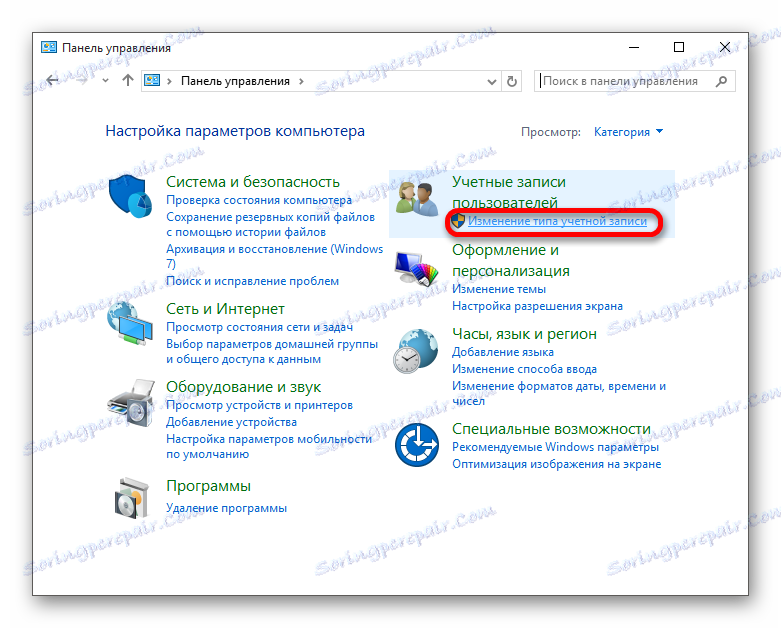Expand chevron before Панель управления breadcrumb
The width and height of the screenshot is (781, 628).
tap(169, 81)
